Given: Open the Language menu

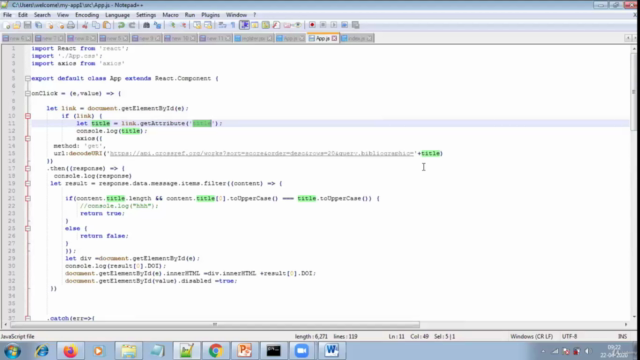Looking at the screenshot, I should 117,15.
